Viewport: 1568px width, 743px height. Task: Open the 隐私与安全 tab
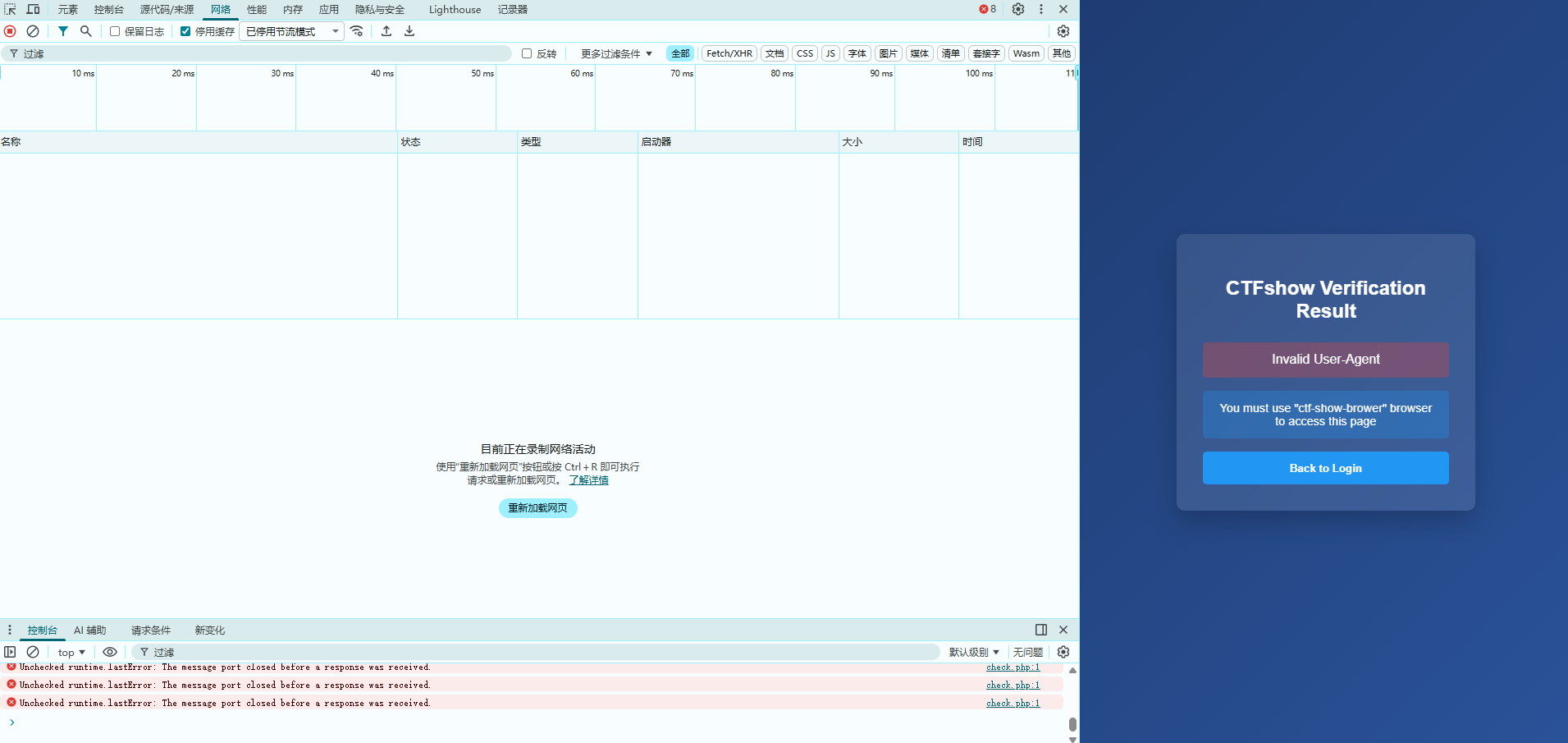(380, 9)
